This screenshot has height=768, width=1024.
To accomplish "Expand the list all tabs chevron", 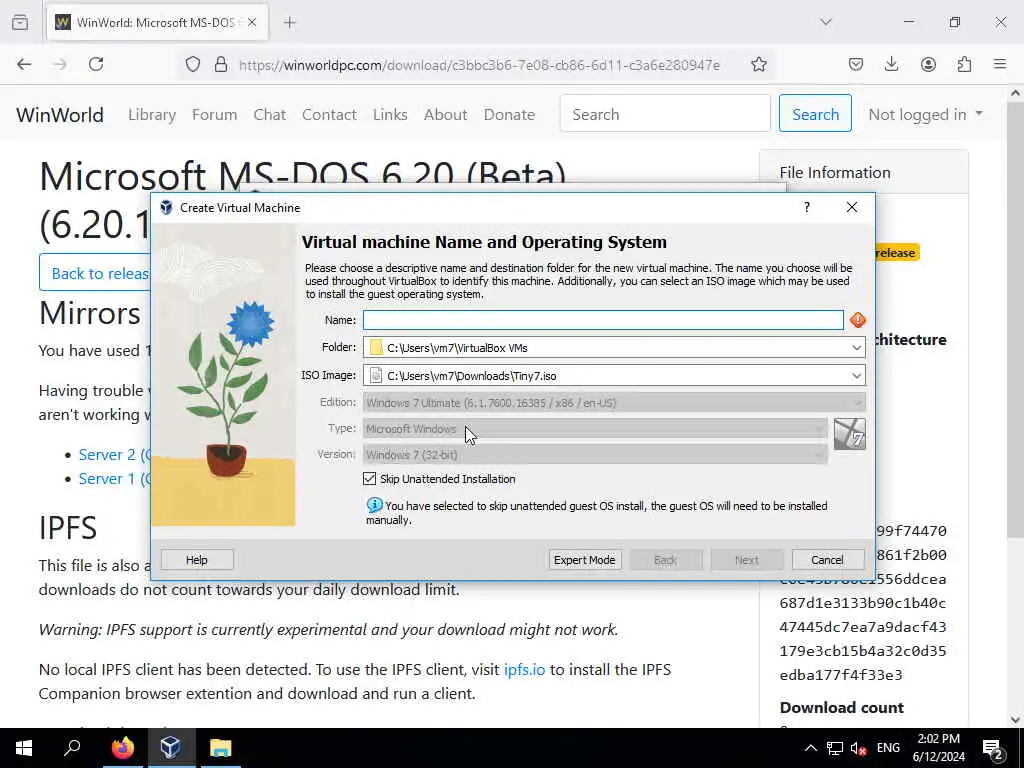I will [x=826, y=22].
